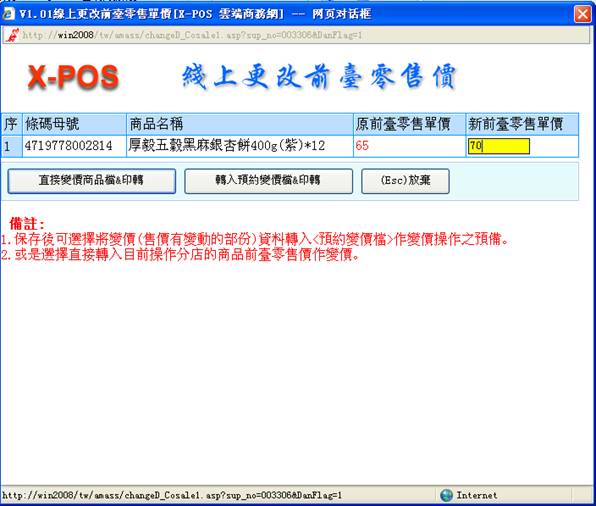Viewport: 596px width, 506px height.
Task: Click the 序 column header
Action: 11,124
